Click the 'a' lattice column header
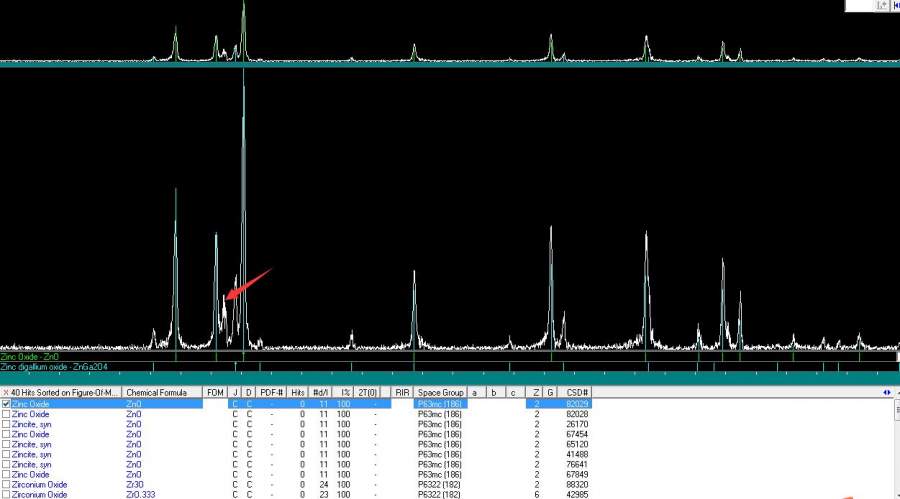This screenshot has height=499, width=900. (475, 393)
